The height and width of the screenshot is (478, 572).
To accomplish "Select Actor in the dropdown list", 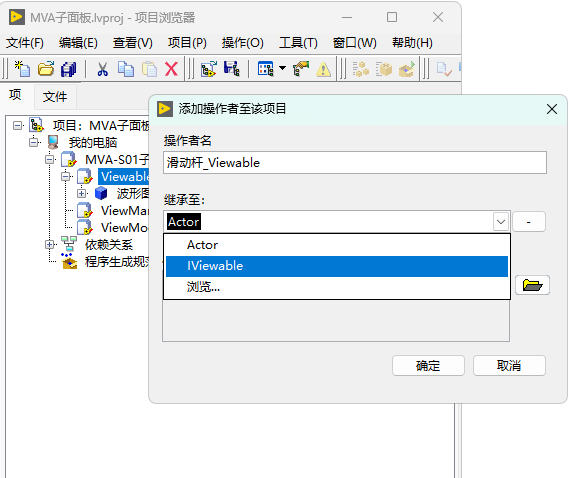I will point(337,245).
